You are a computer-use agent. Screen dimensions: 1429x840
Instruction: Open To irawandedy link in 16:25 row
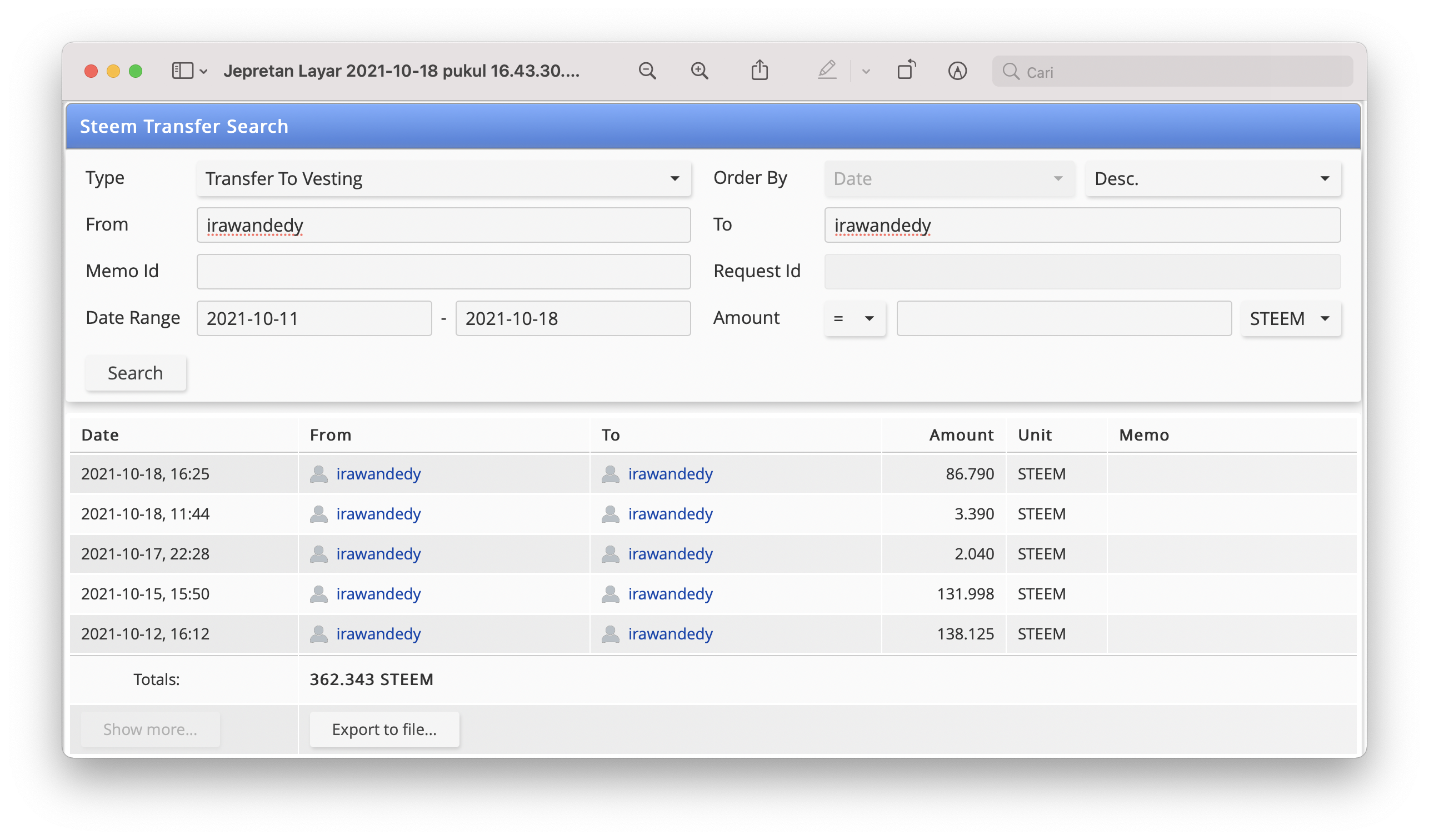tap(670, 473)
